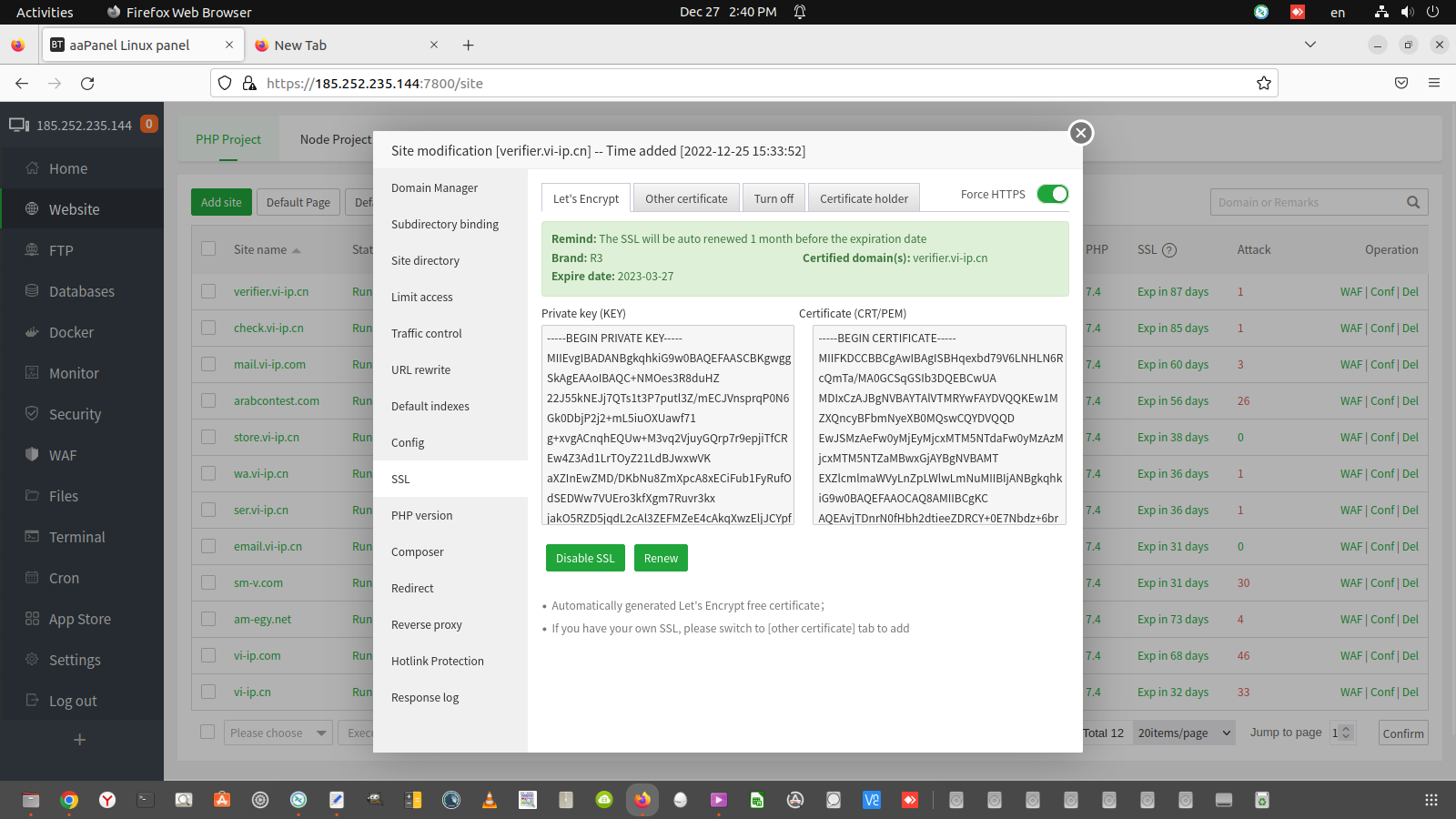Click the Add site button
The image size is (1456, 819).
tap(221, 202)
